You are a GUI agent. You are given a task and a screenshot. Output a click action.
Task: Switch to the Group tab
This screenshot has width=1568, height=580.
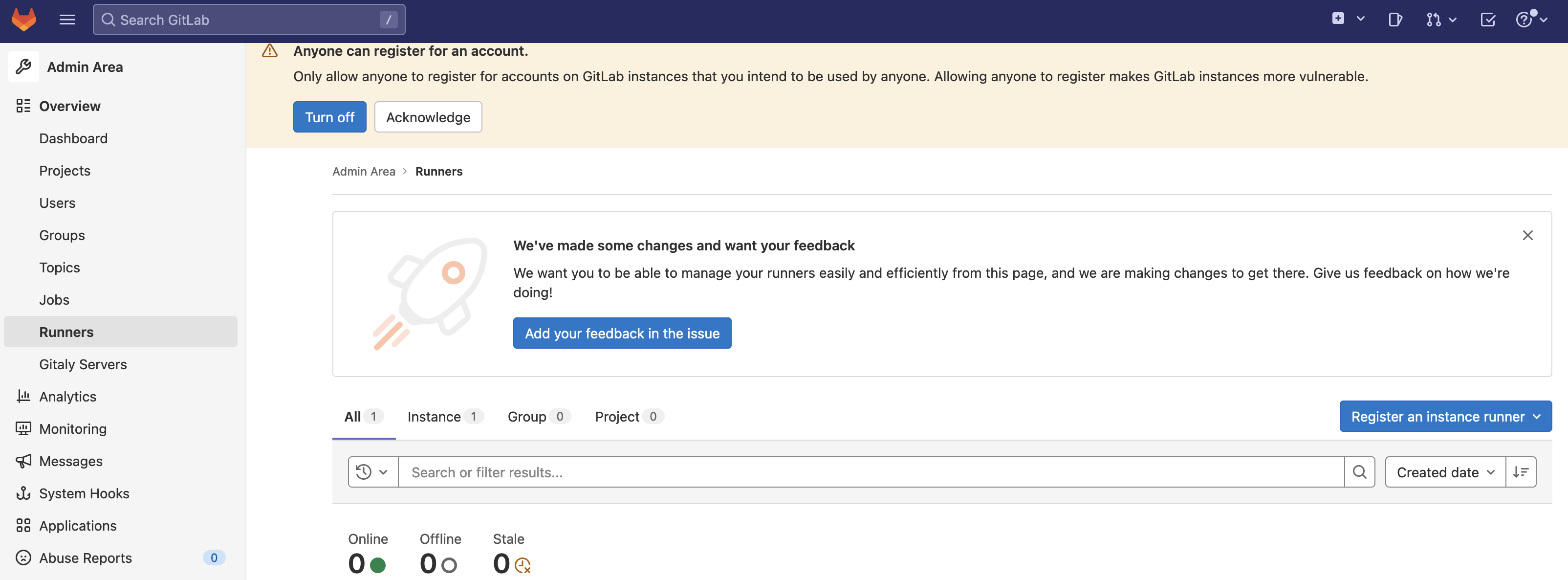point(526,416)
